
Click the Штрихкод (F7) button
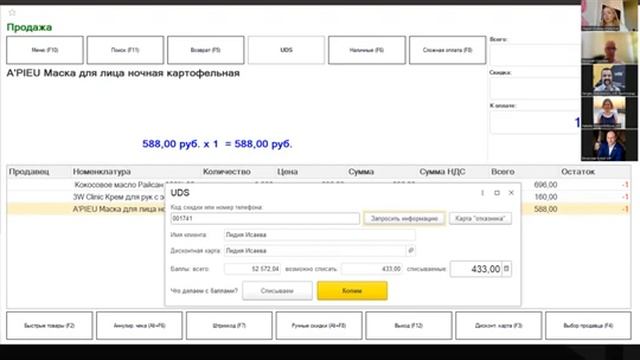(229, 326)
